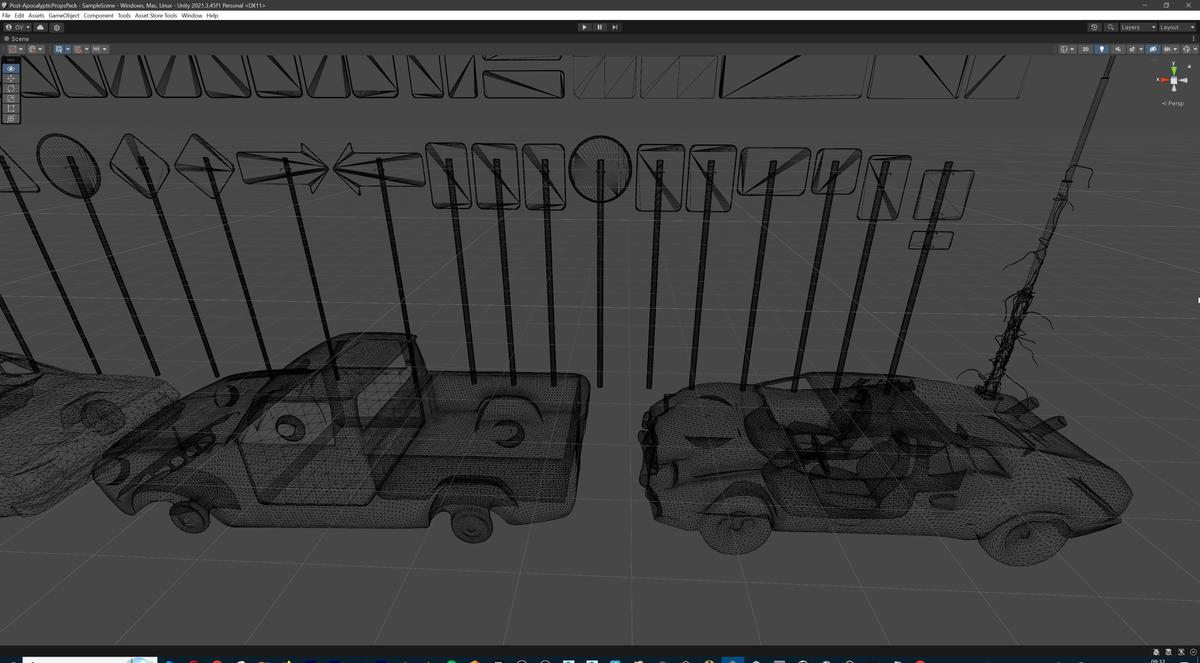Select the Transform tool at bottom of tool strip
Screen dimensions: 1200x663
(10, 118)
